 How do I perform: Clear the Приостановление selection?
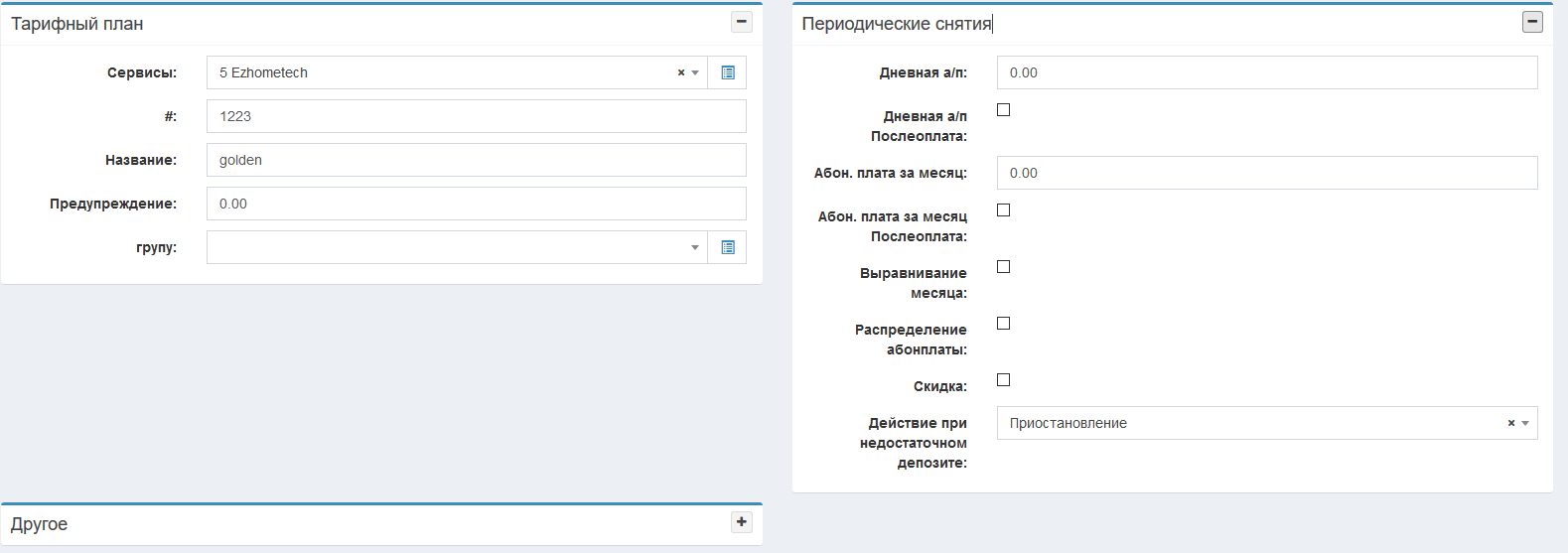(1511, 423)
